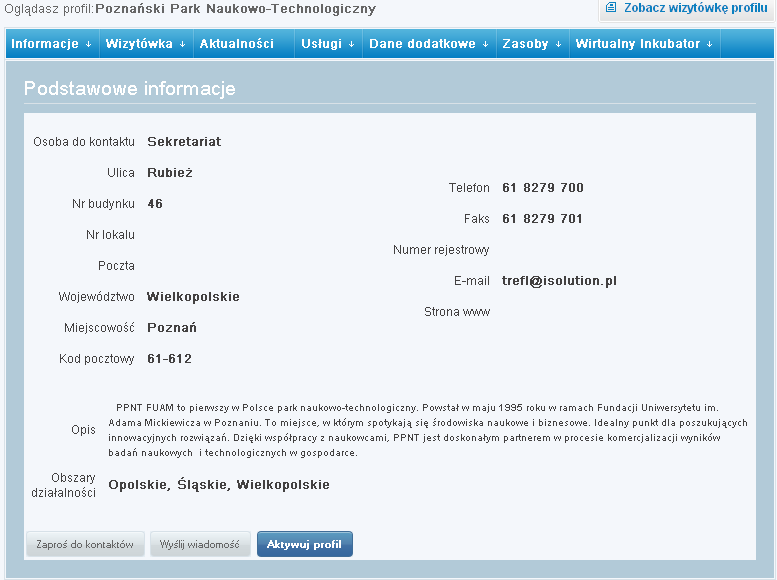Screen dimensions: 777x580
Task: Click the Opolskie, Śląskie, Wielkopolskie areas text
Action: 219,485
